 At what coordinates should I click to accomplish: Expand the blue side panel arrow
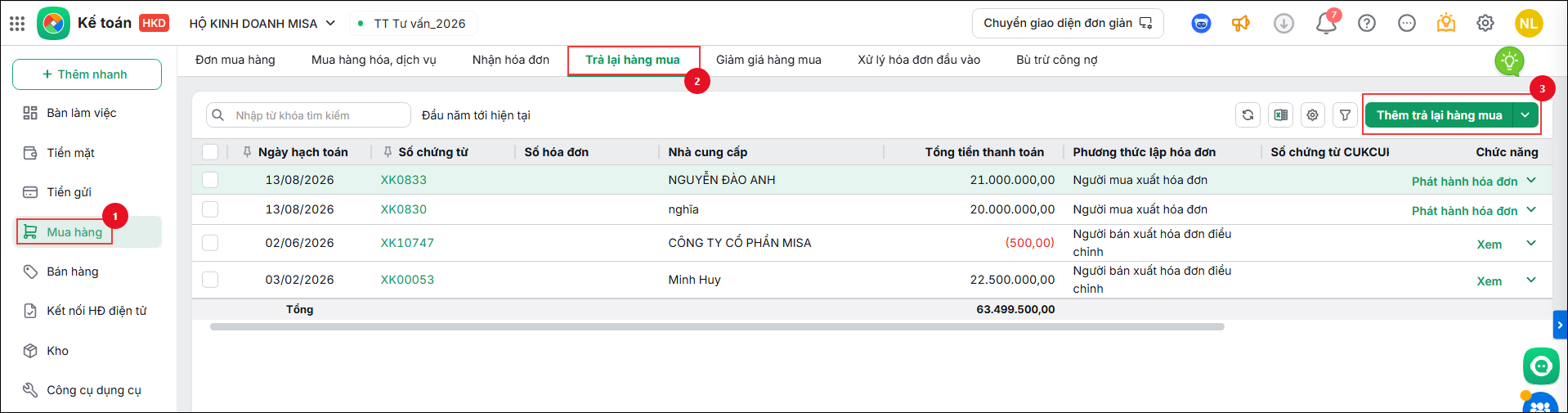click(1560, 325)
